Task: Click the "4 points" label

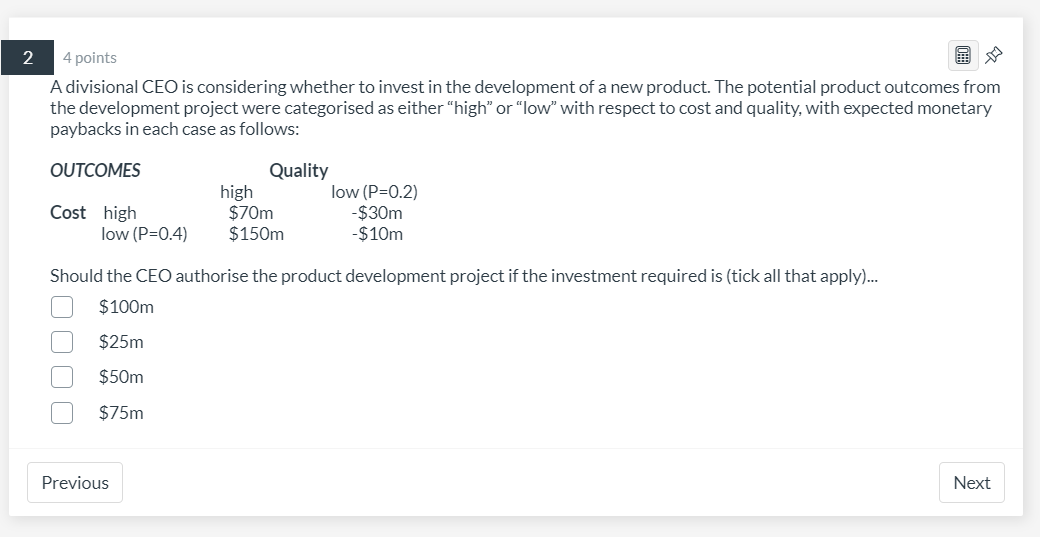Action: point(89,58)
